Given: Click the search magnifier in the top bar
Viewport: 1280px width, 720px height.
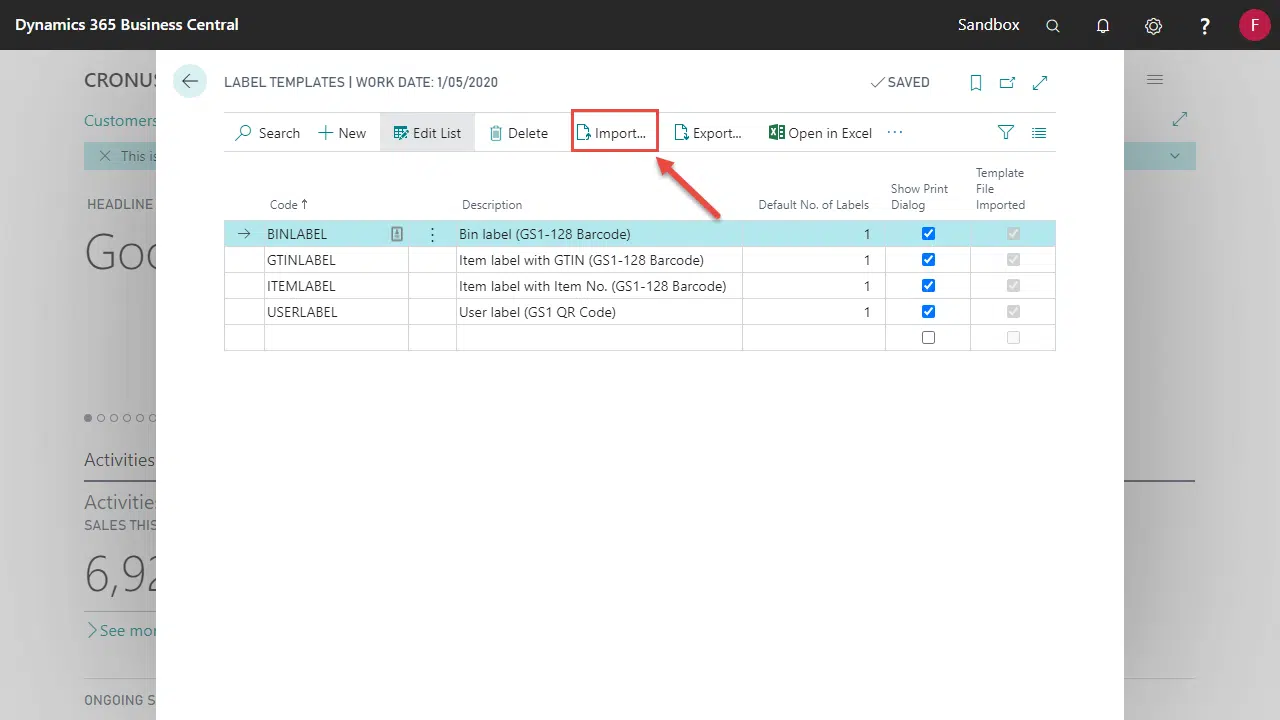Looking at the screenshot, I should pos(1053,26).
